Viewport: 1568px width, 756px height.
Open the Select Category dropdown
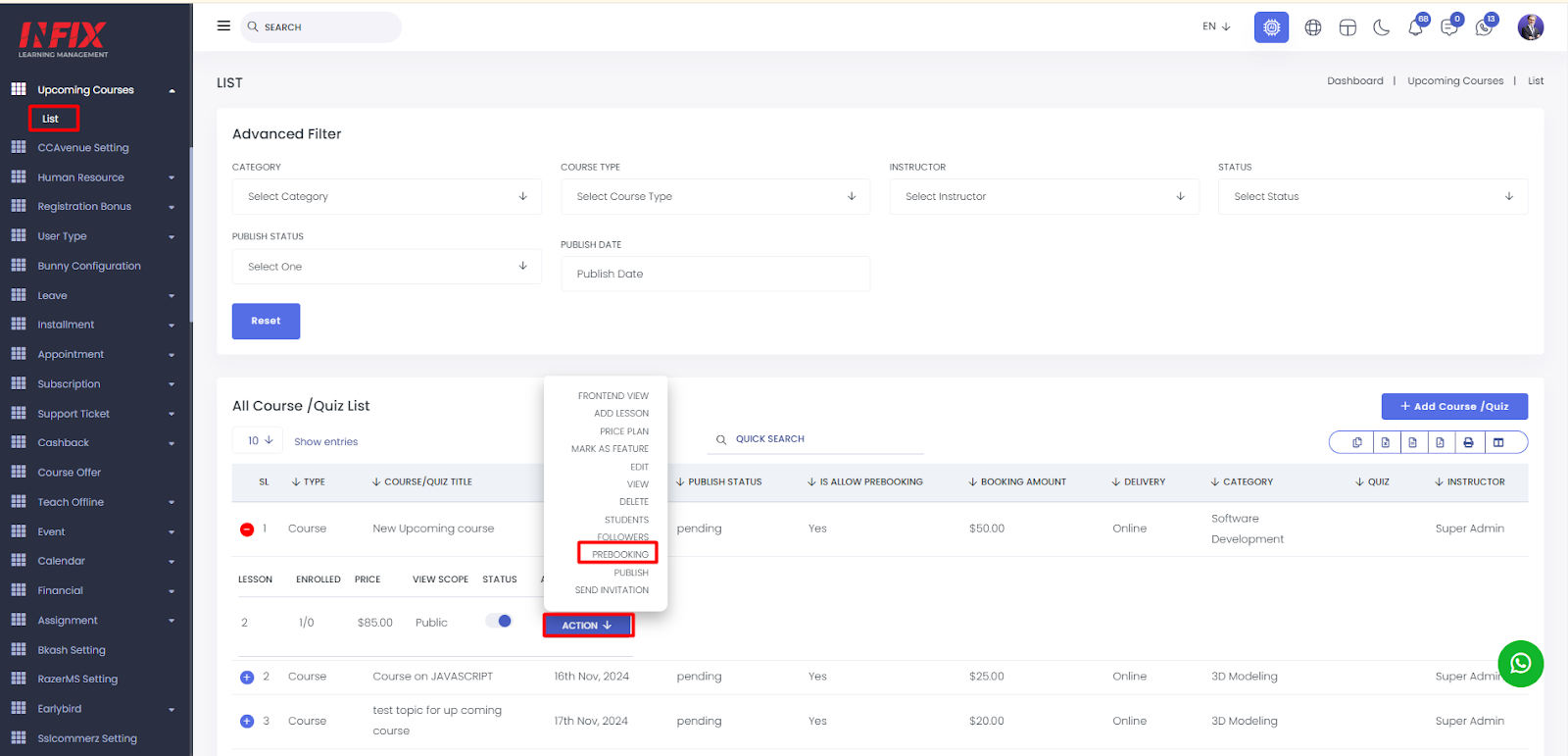coord(387,196)
